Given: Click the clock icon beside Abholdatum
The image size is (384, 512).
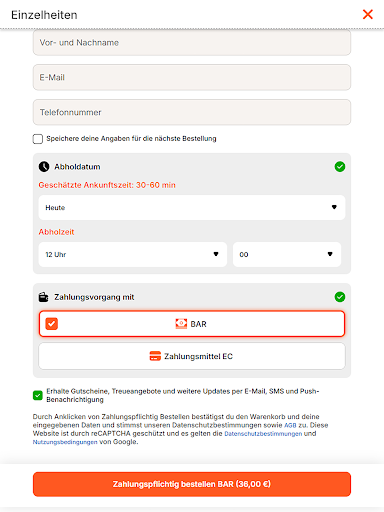Looking at the screenshot, I should tap(44, 167).
